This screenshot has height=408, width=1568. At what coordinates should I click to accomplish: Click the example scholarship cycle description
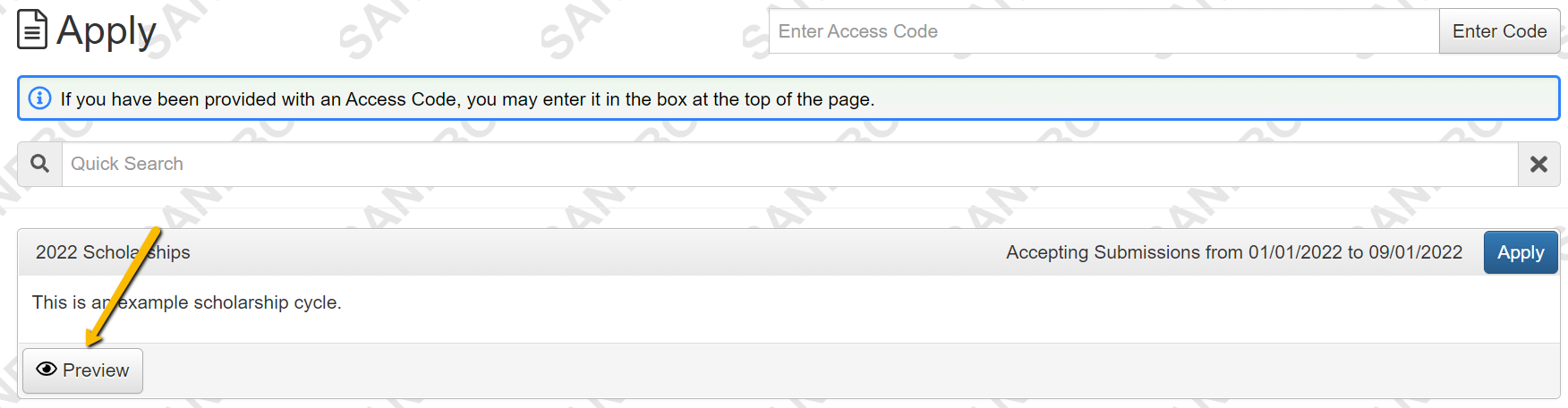(187, 302)
